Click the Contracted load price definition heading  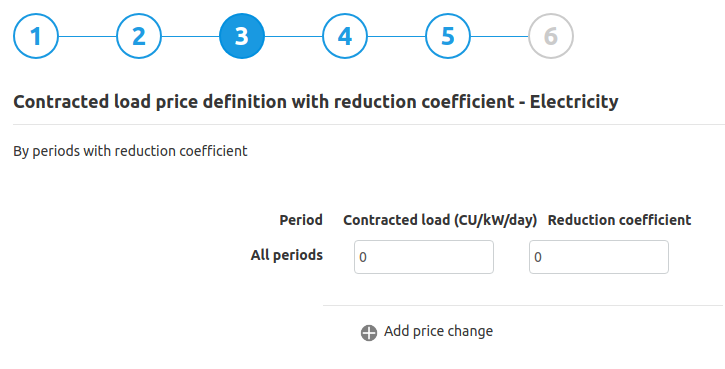316,101
